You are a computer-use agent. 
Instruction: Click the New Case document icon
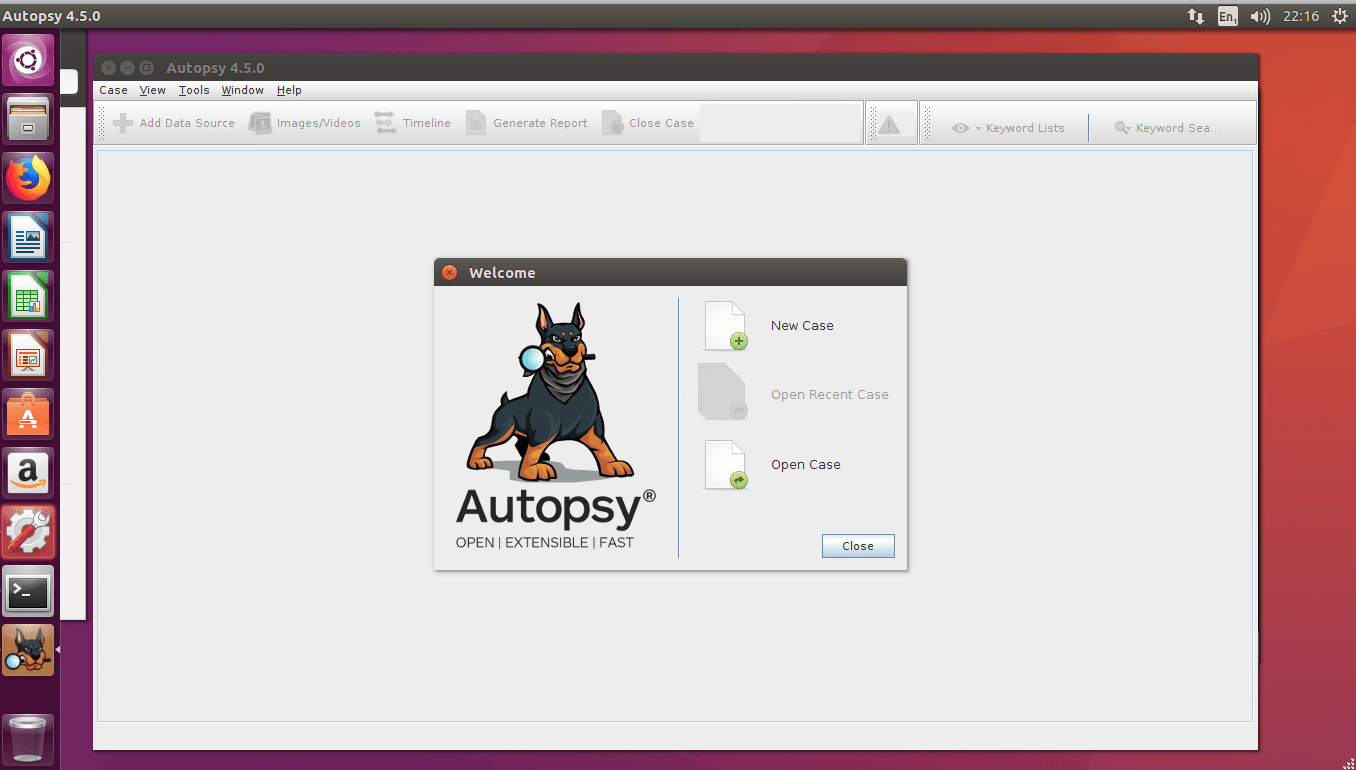[x=726, y=326]
